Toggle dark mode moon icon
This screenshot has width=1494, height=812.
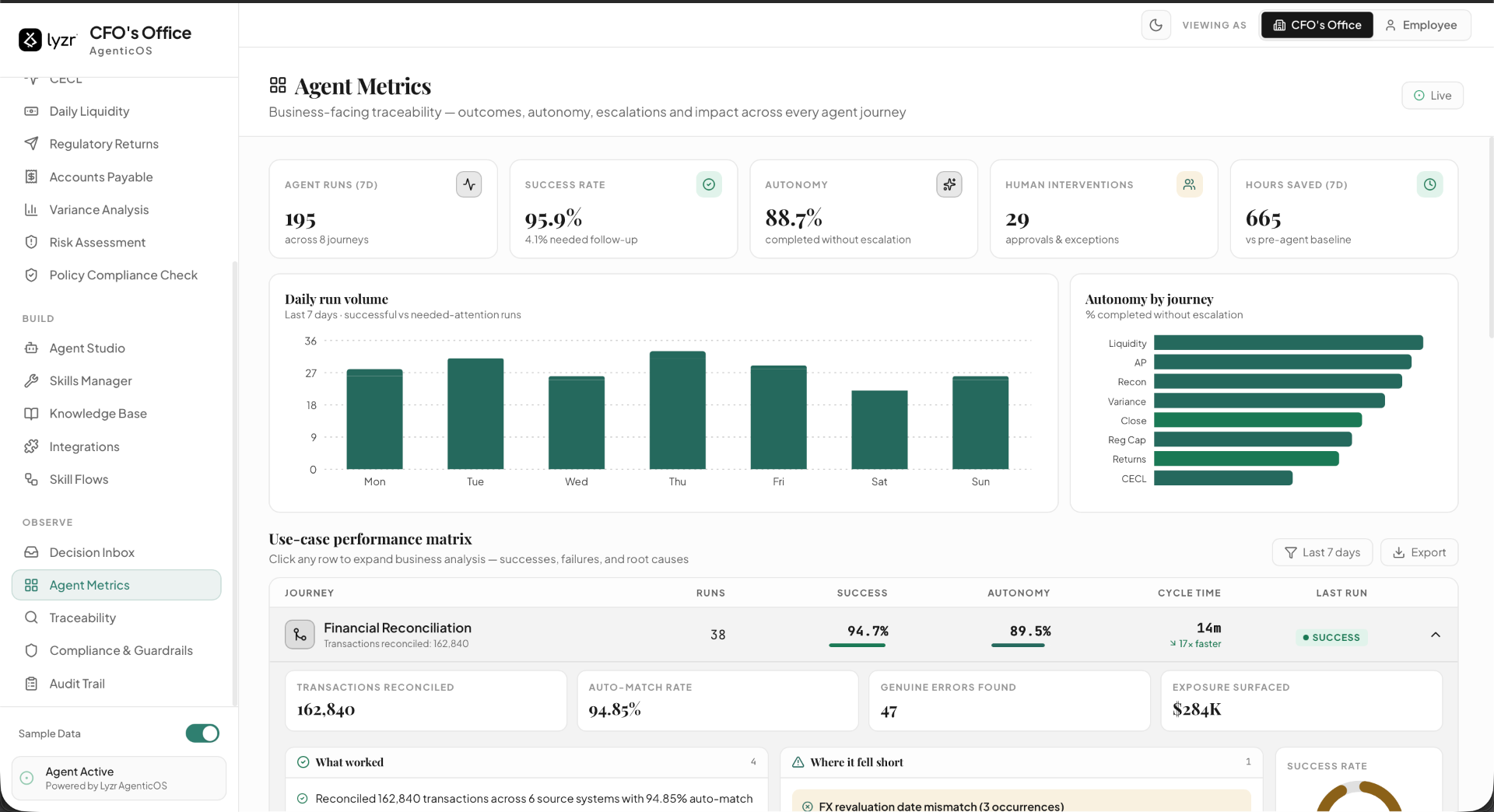(x=1156, y=25)
